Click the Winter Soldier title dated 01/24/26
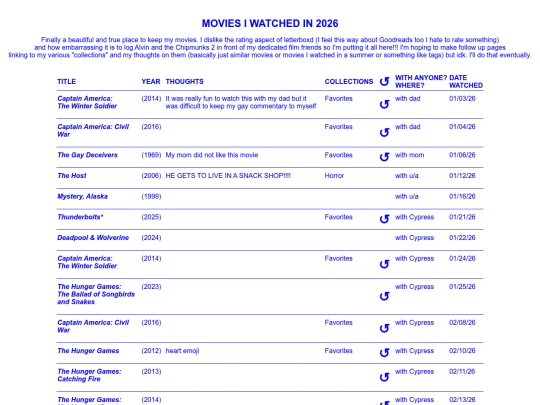Image resolution: width=540 pixels, height=405 pixels. tap(87, 262)
